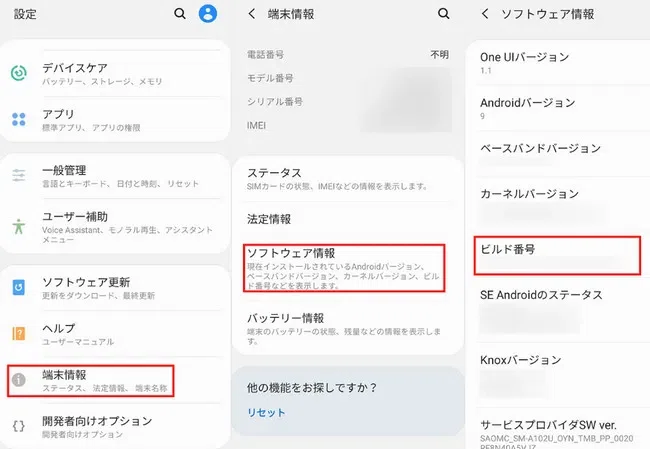Viewport: 650px width, 449px height.
Task: Tap the 開発者向けオプション braces icon
Action: click(19, 426)
